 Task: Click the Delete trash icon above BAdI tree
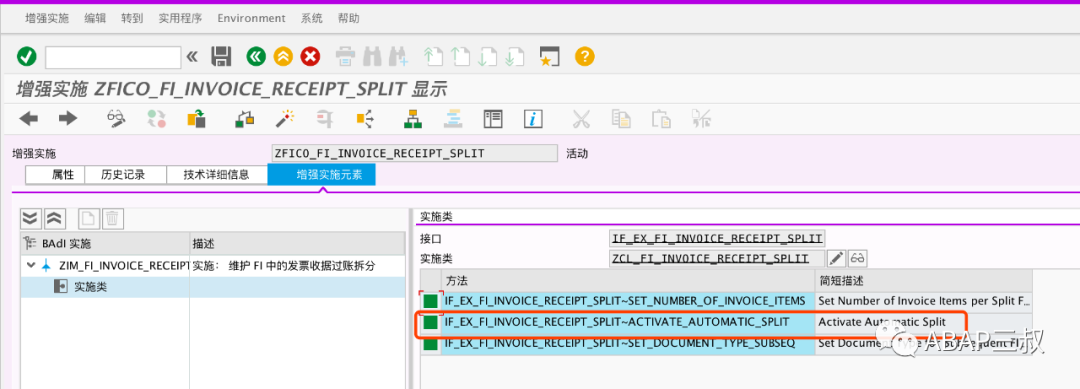coord(112,220)
